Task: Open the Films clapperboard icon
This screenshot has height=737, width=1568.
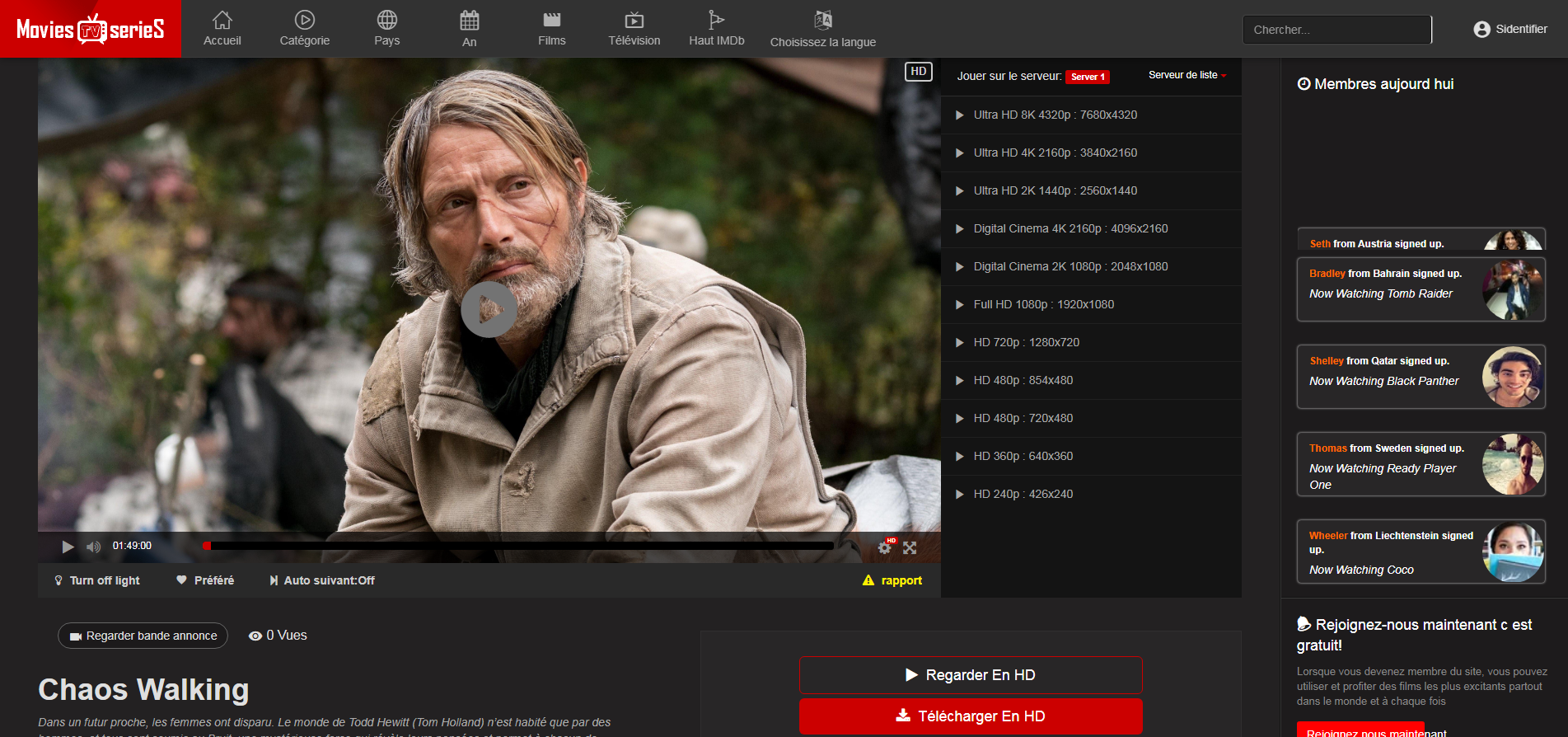Action: [x=552, y=20]
